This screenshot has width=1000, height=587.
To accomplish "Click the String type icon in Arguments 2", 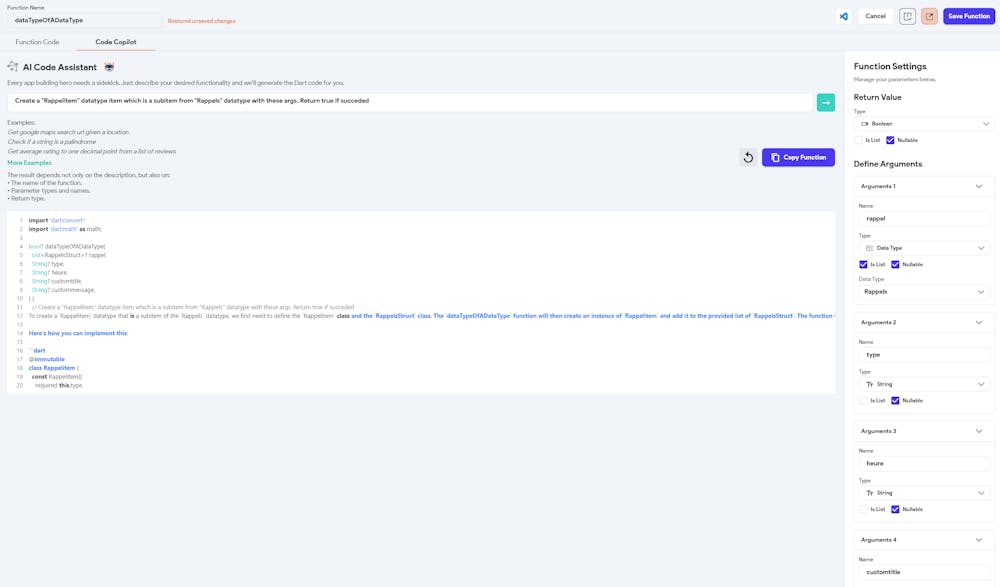I will pyautogui.click(x=869, y=384).
